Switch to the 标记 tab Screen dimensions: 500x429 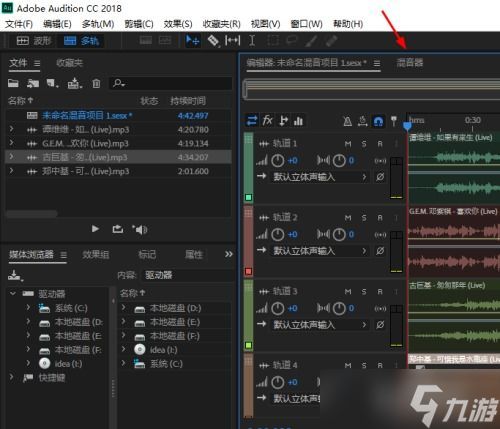(147, 255)
